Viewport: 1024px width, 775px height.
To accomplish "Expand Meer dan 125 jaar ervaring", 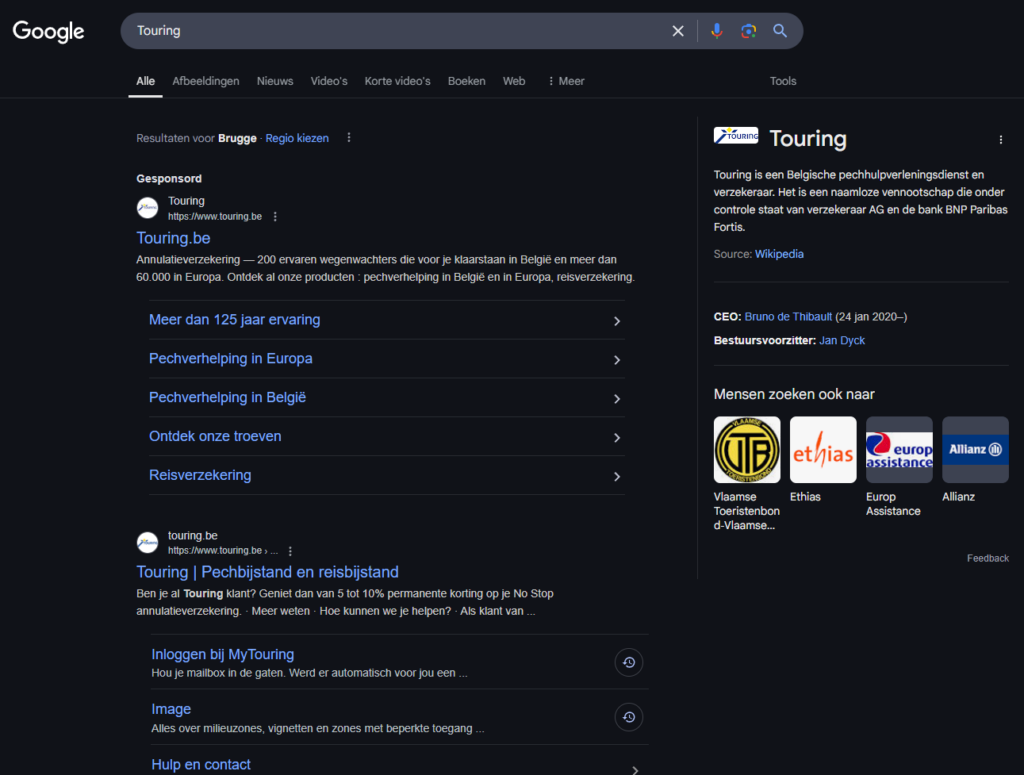I will click(387, 320).
